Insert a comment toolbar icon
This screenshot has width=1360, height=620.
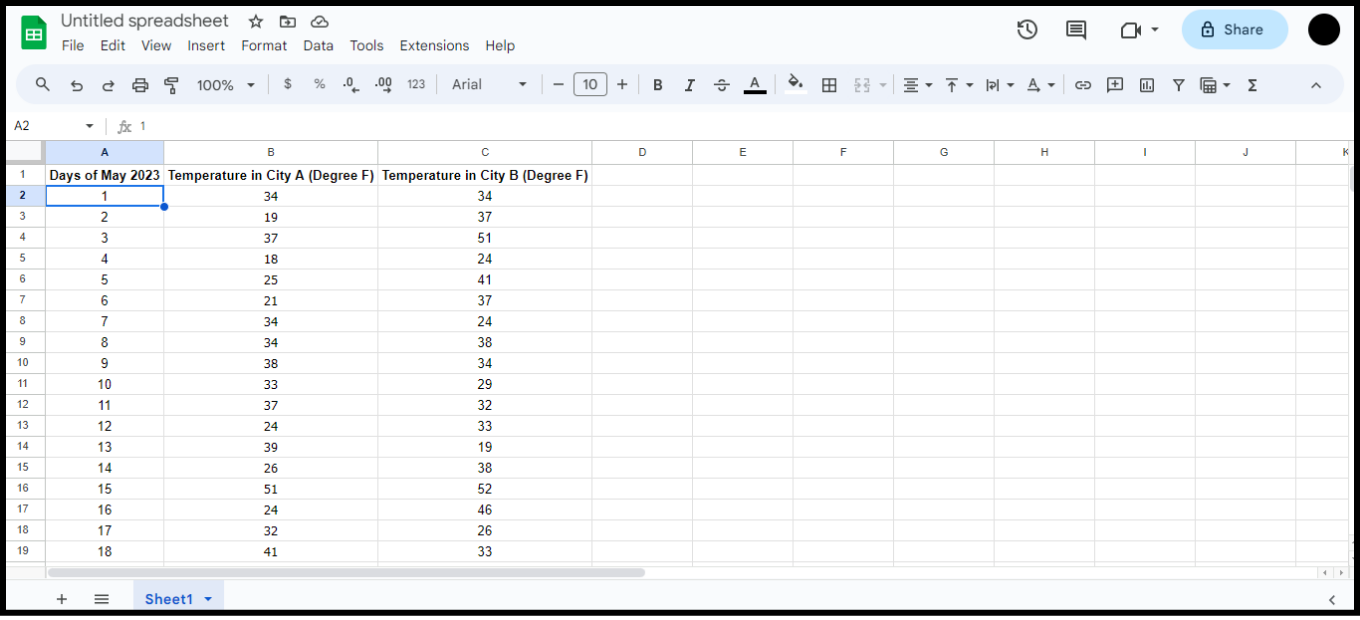(x=1115, y=85)
